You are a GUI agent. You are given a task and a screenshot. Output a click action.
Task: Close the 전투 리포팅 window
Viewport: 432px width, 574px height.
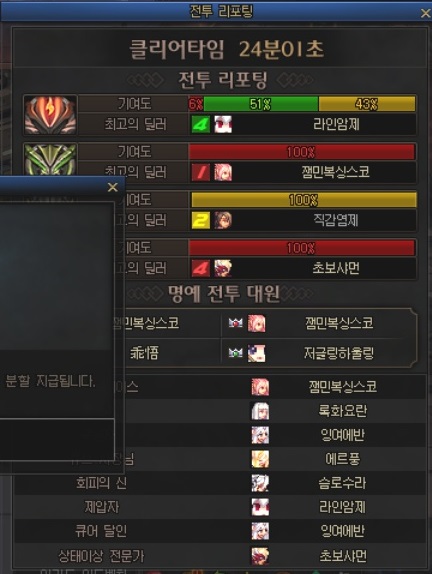[425, 14]
